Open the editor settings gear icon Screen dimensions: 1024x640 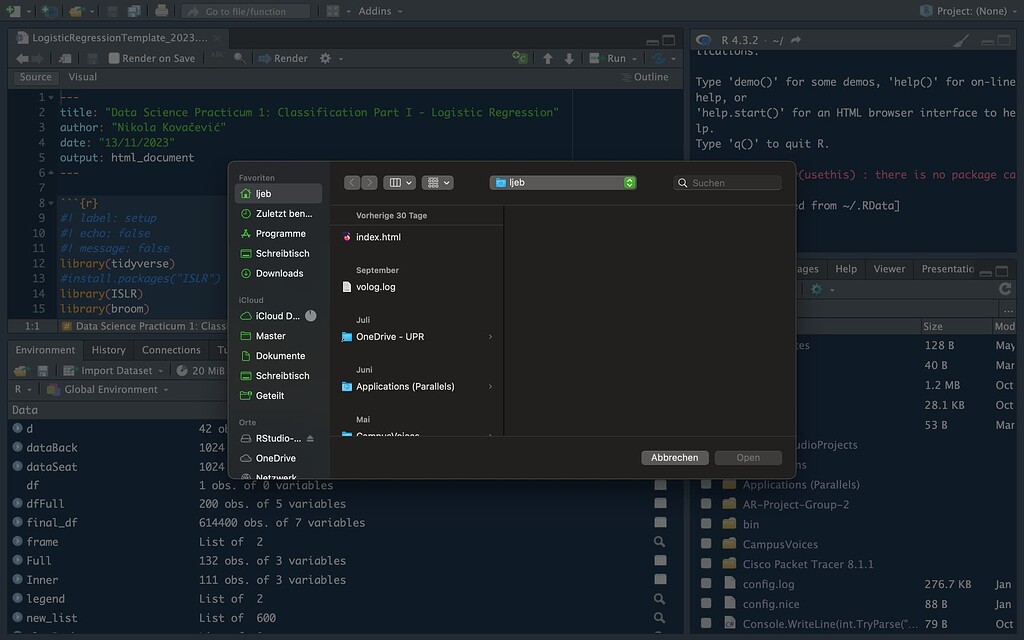(x=325, y=59)
